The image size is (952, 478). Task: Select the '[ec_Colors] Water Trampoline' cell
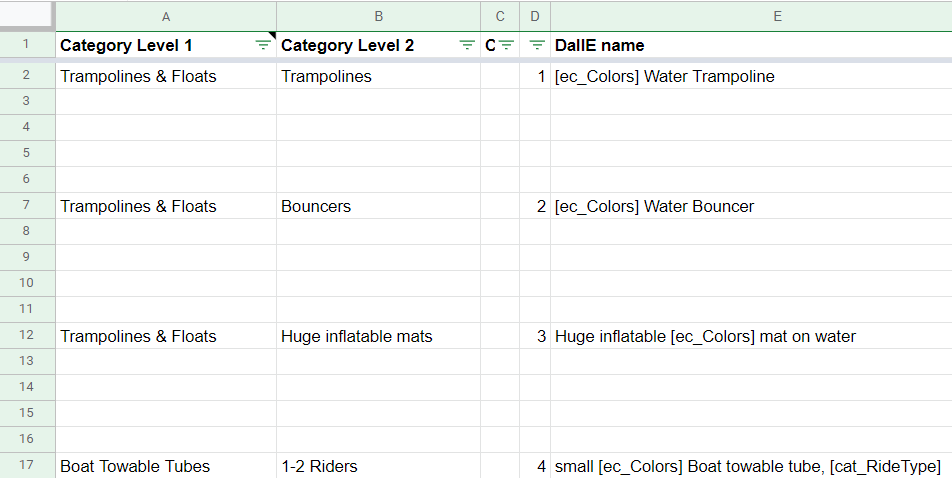751,76
